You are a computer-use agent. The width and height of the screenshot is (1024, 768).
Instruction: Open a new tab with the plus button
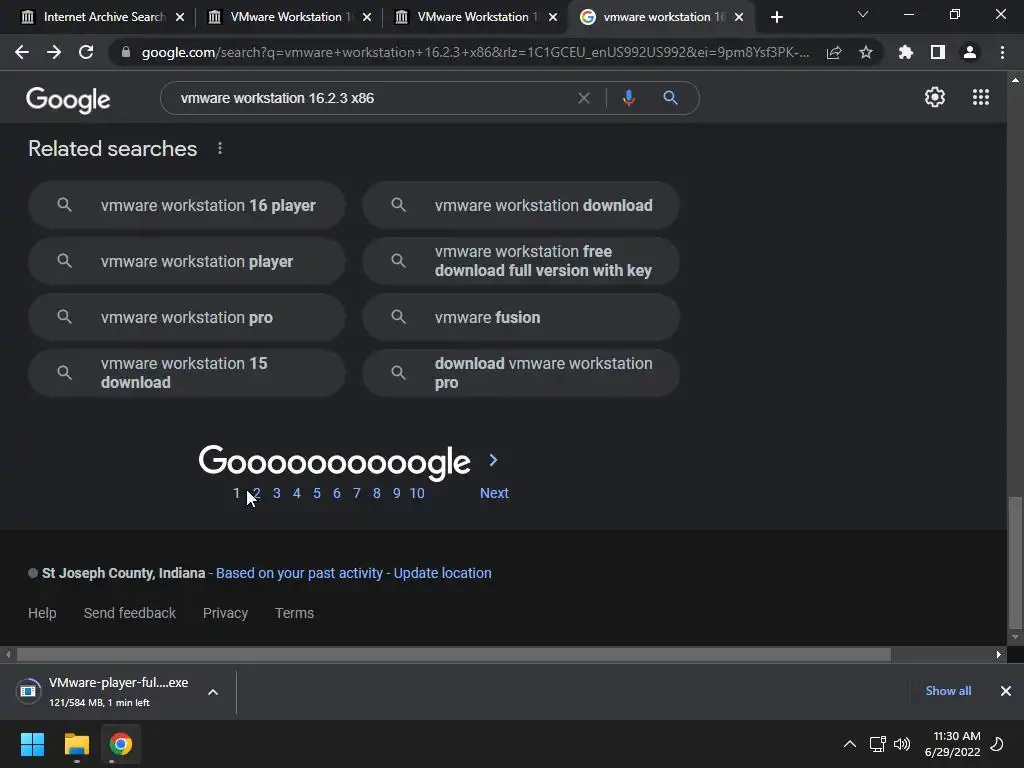tap(776, 17)
